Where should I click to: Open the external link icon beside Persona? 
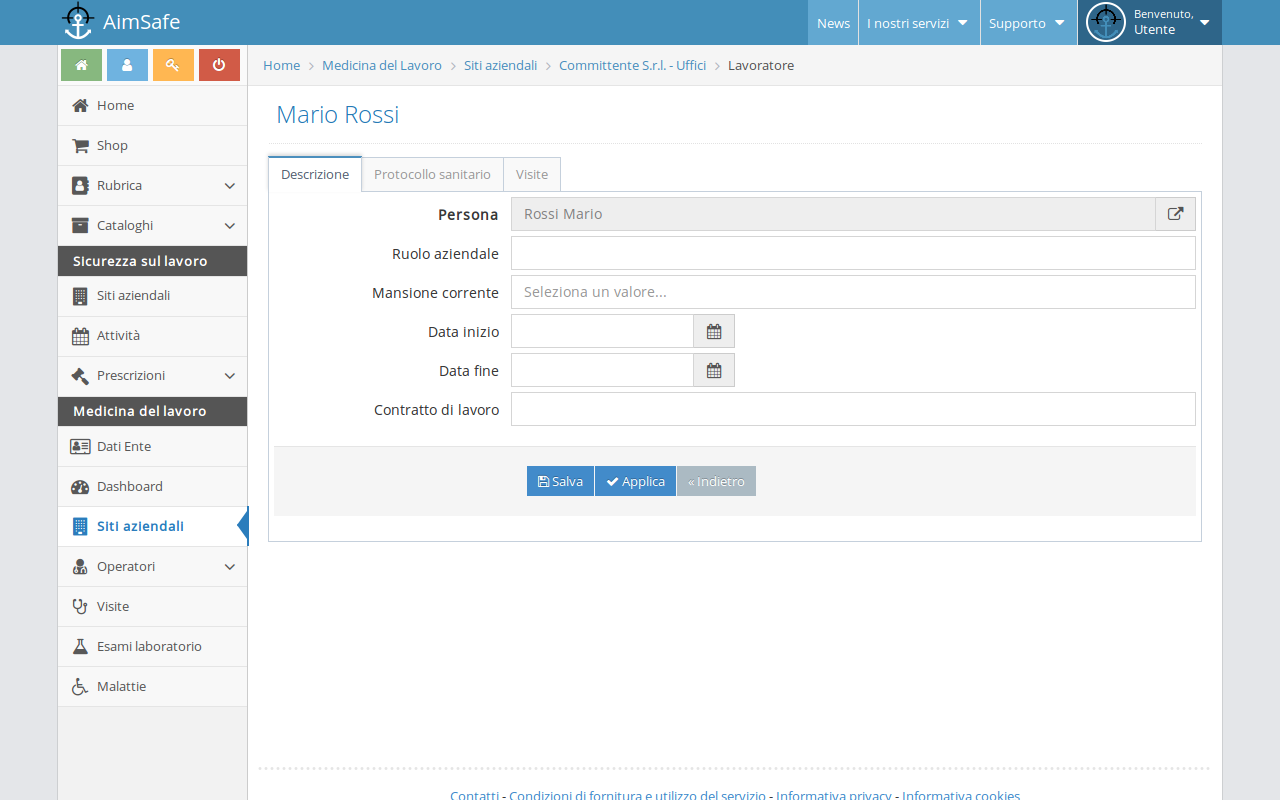click(x=1176, y=214)
